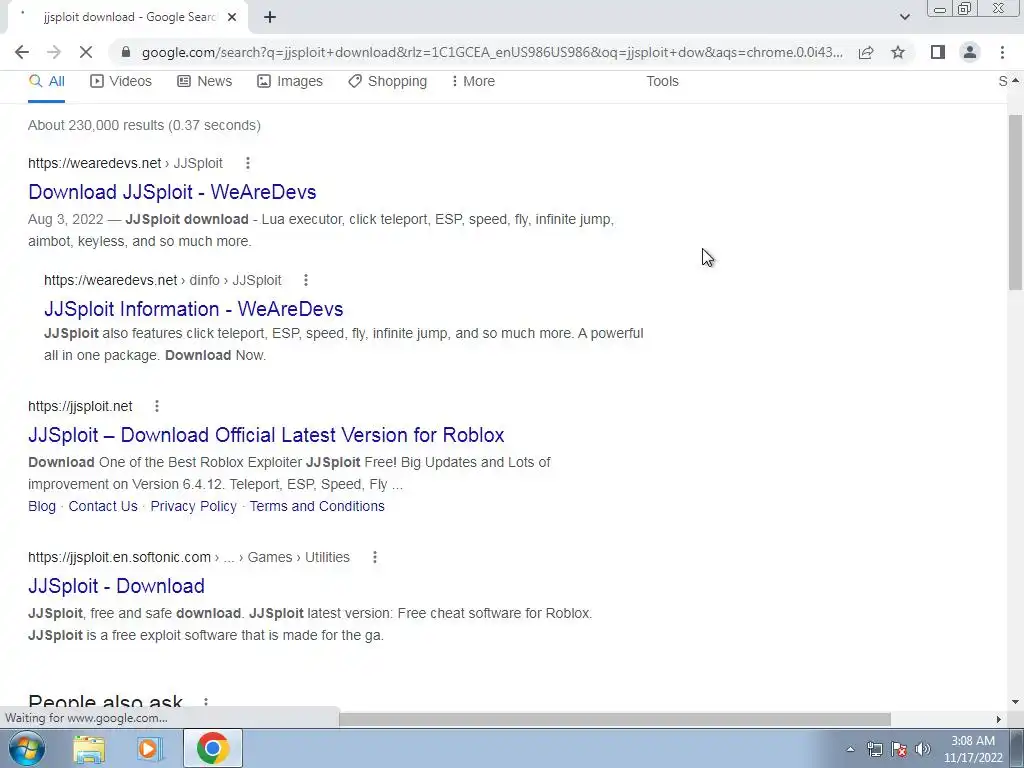The height and width of the screenshot is (768, 1024).
Task: Click the vertical scrollbar thumb
Action: point(1015,202)
